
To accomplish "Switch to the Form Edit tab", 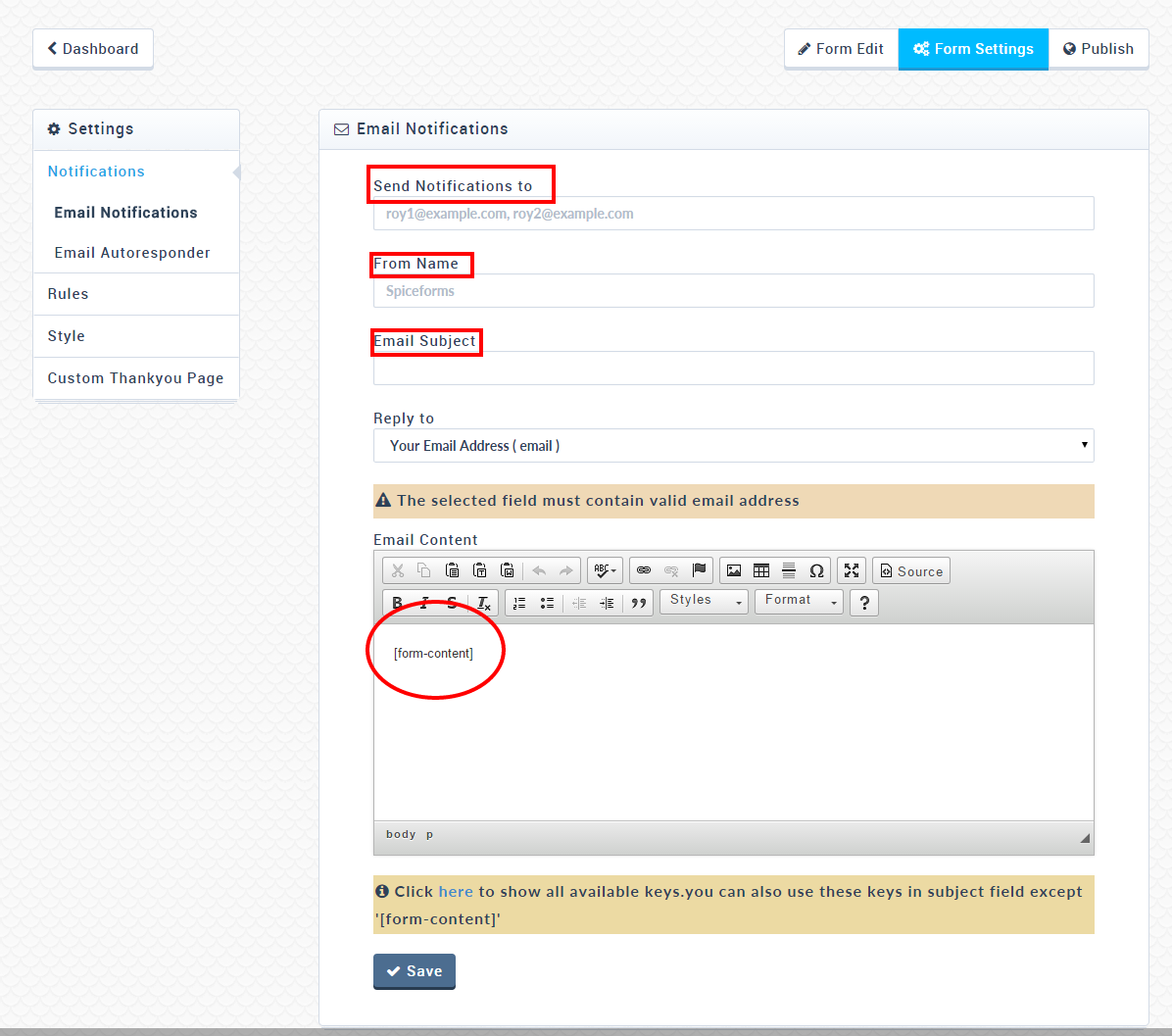I will [x=841, y=49].
